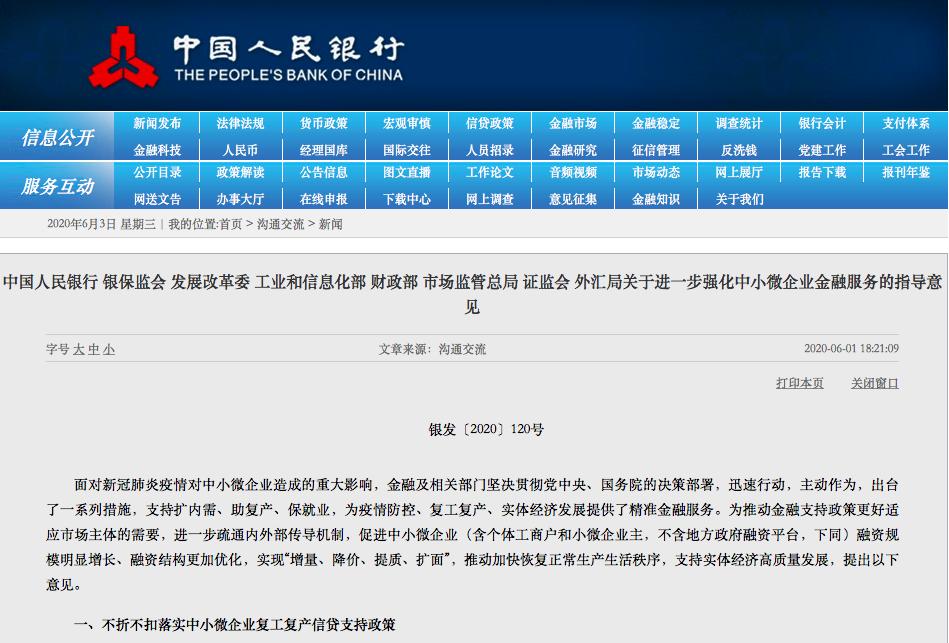Select 金融知识 in the navigation bar
949x643 pixels.
659,198
